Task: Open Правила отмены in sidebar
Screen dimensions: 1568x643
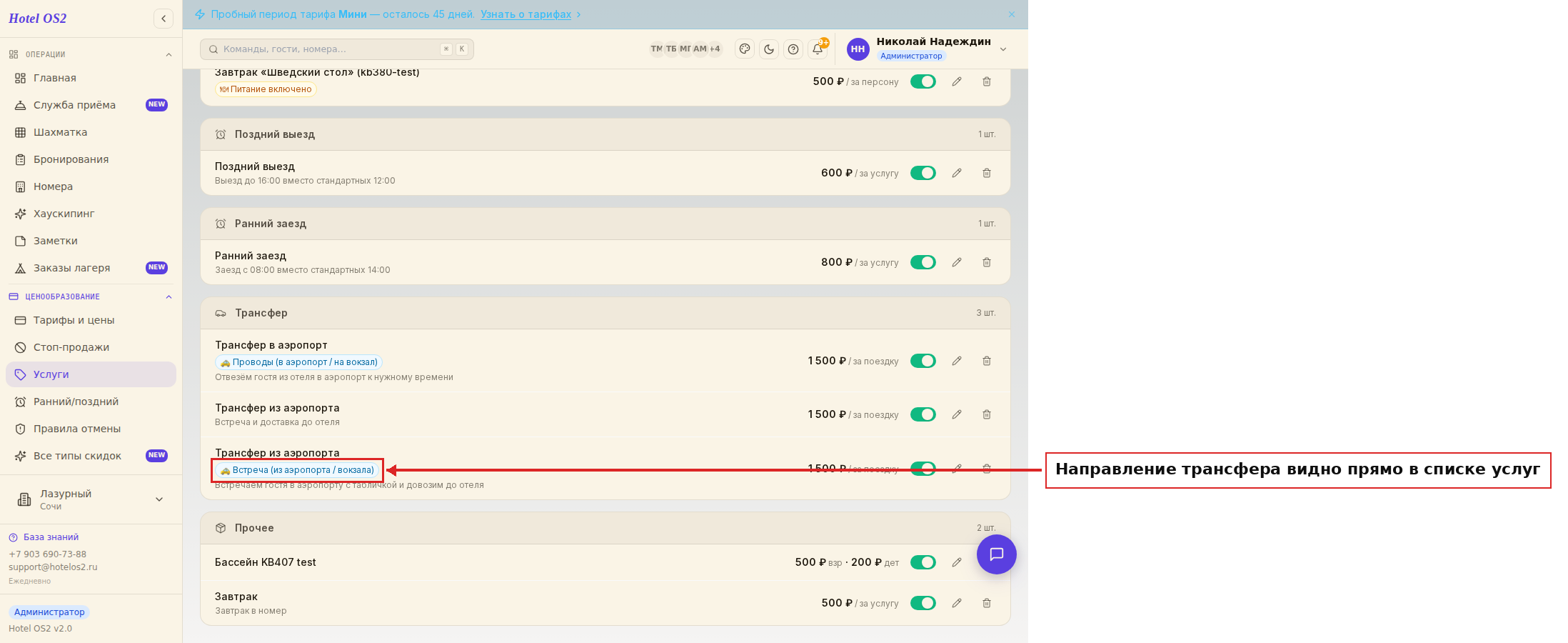Action: [x=91, y=429]
